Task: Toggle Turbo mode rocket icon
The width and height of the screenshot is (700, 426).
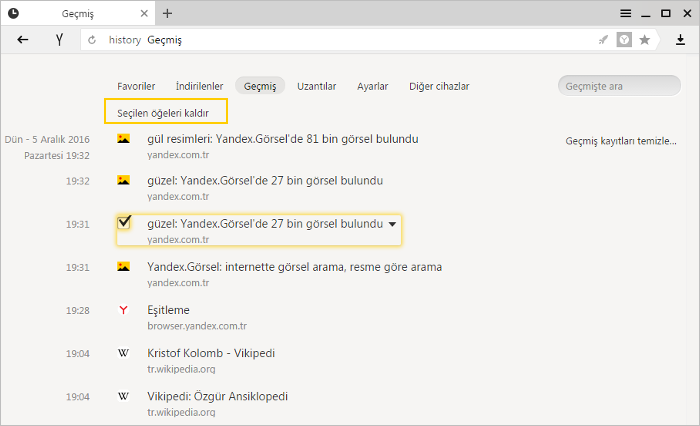Action: point(604,40)
